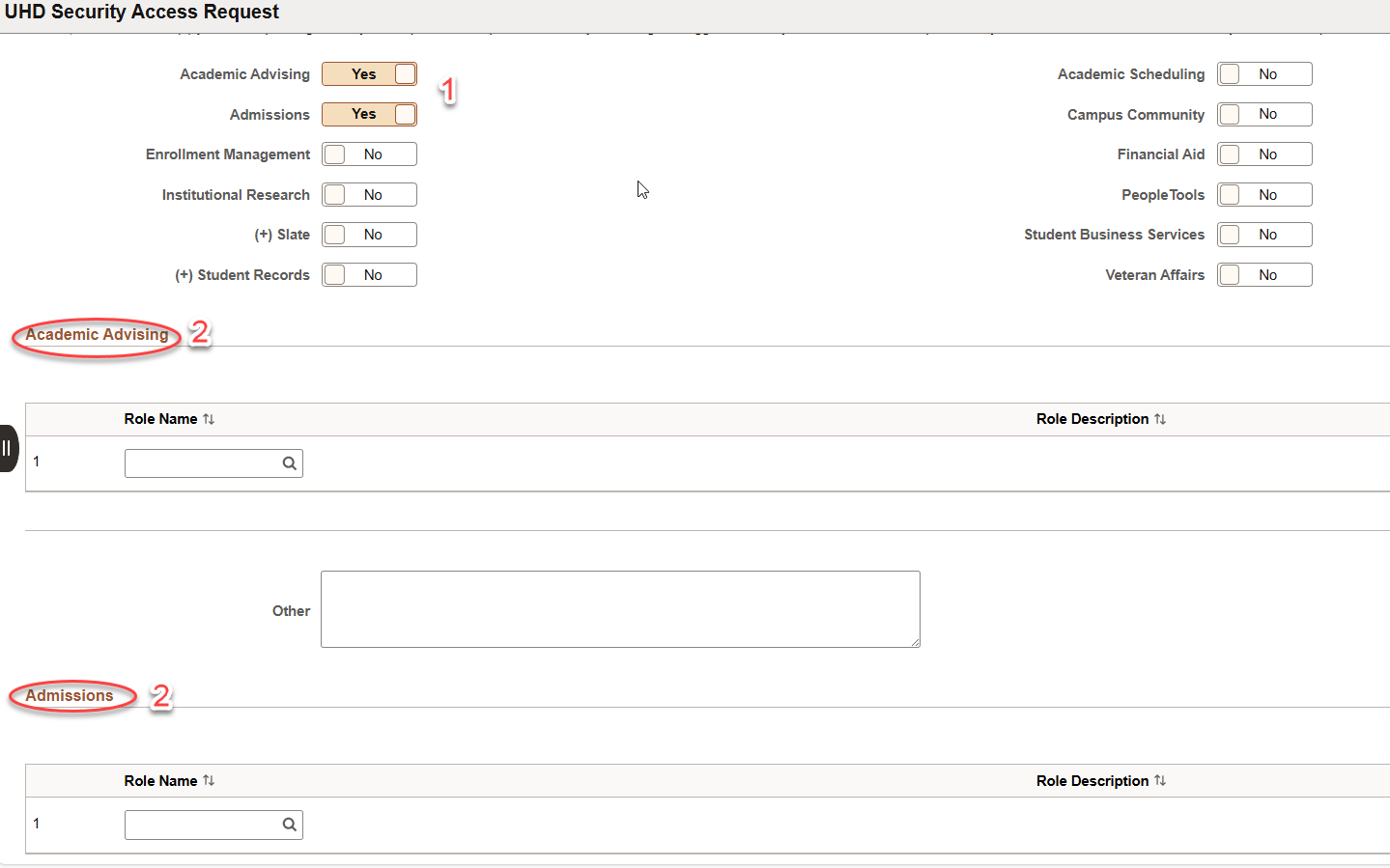
Task: Open the Role Name lookup under Admissions
Action: 289,825
